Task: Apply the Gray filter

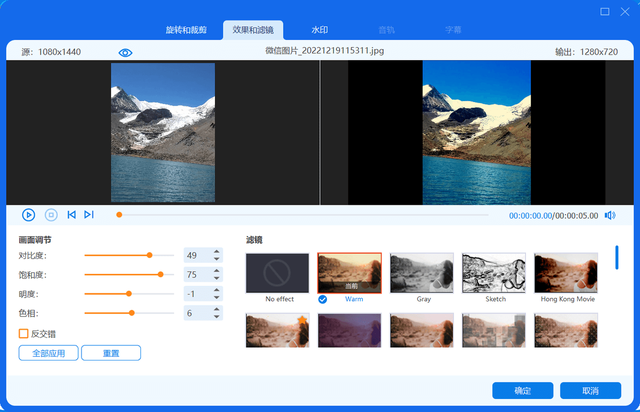Action: (422, 273)
